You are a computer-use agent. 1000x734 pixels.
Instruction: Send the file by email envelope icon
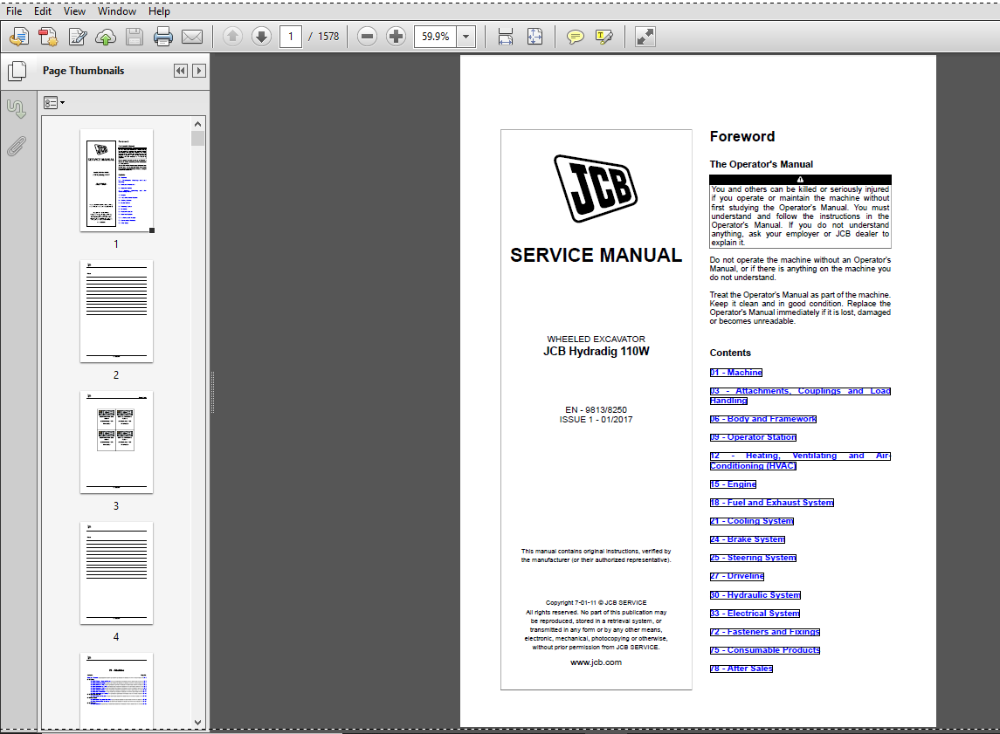coord(192,37)
